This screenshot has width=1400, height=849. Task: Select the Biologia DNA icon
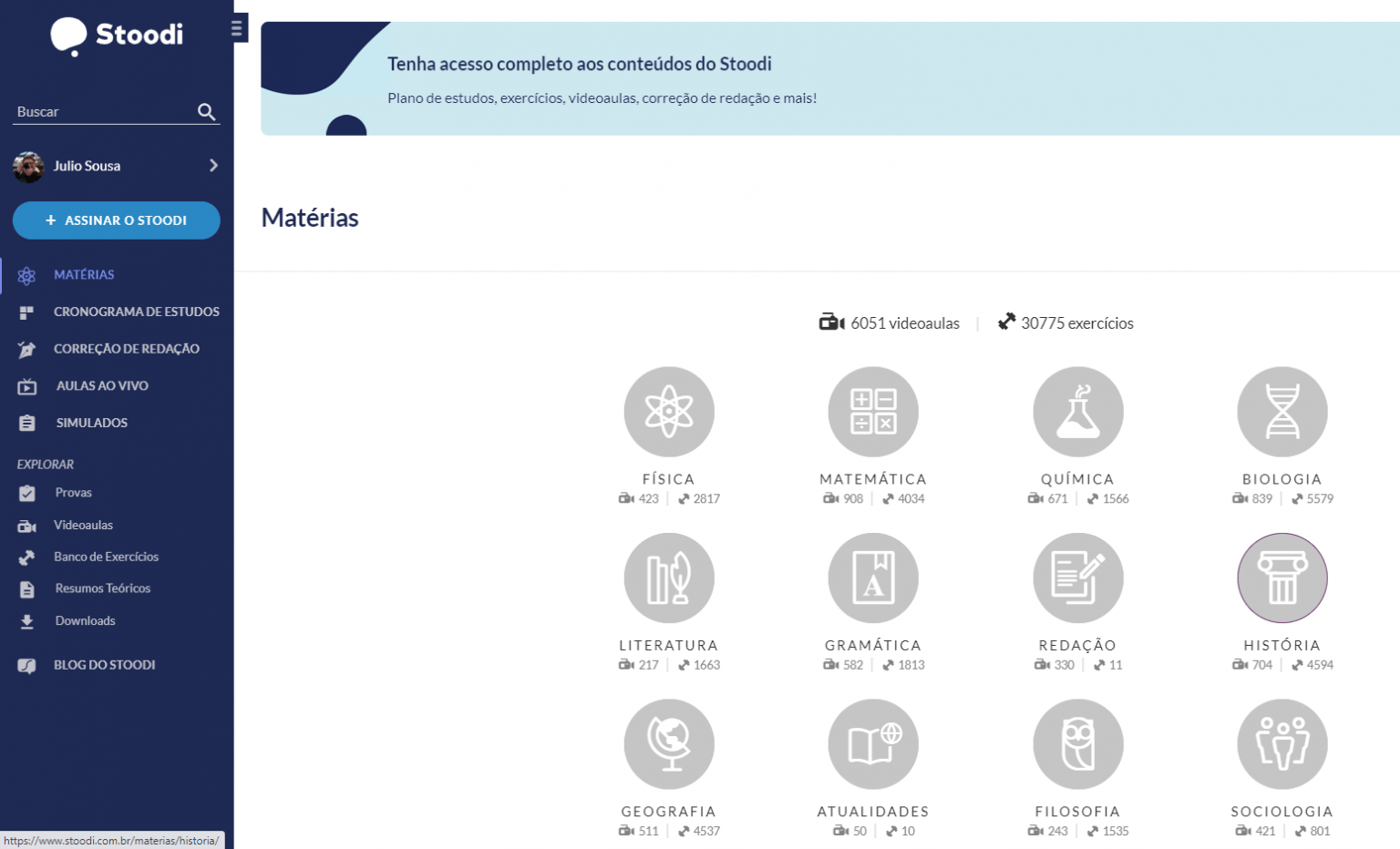point(1282,412)
